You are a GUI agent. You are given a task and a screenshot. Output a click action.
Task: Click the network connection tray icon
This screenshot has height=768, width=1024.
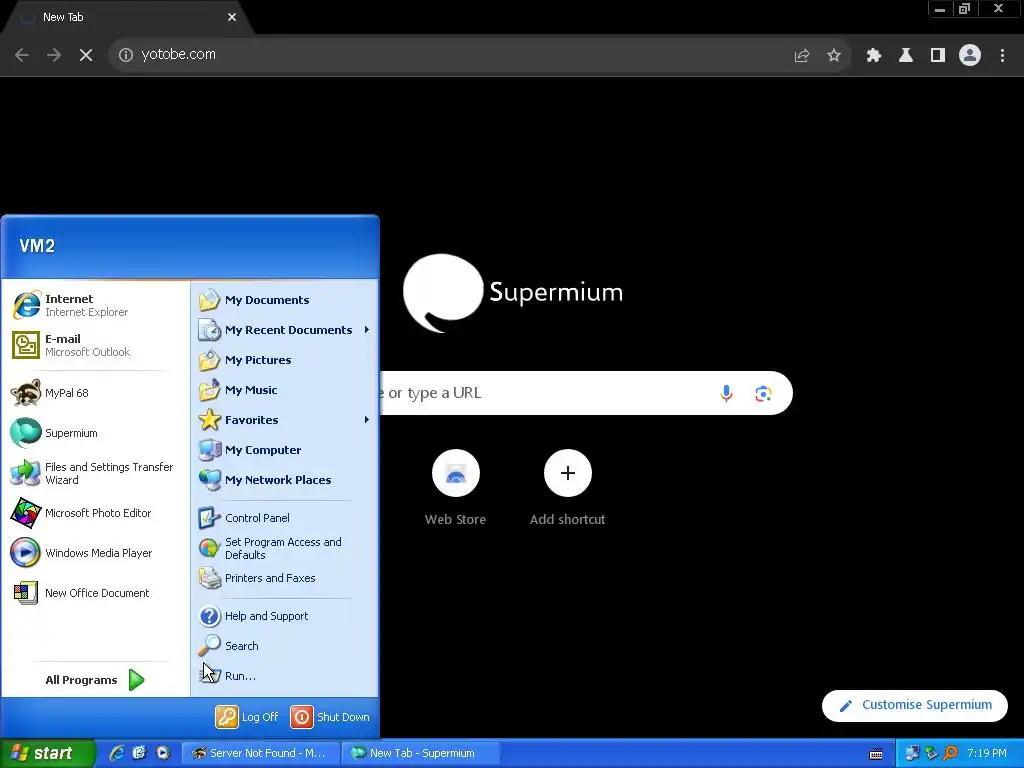point(912,754)
